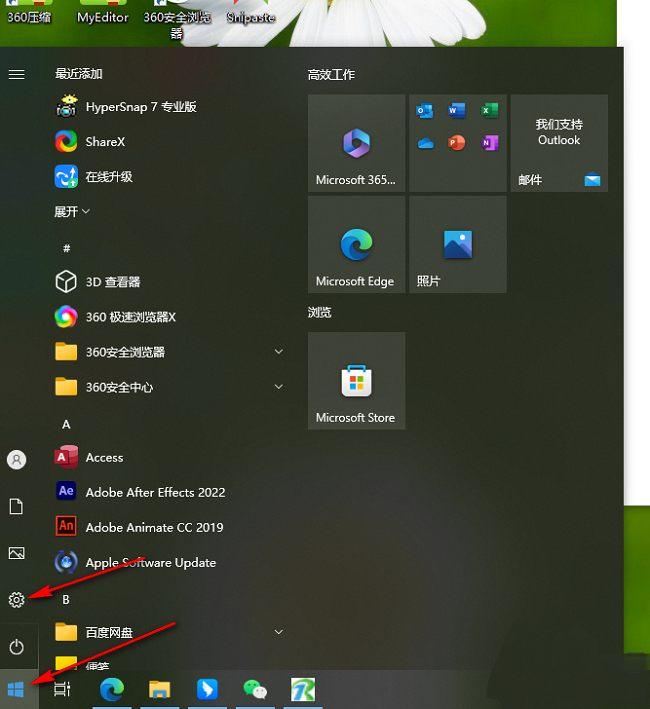The width and height of the screenshot is (650, 709).
Task: Open the 照片 Photos tile
Action: click(x=458, y=244)
